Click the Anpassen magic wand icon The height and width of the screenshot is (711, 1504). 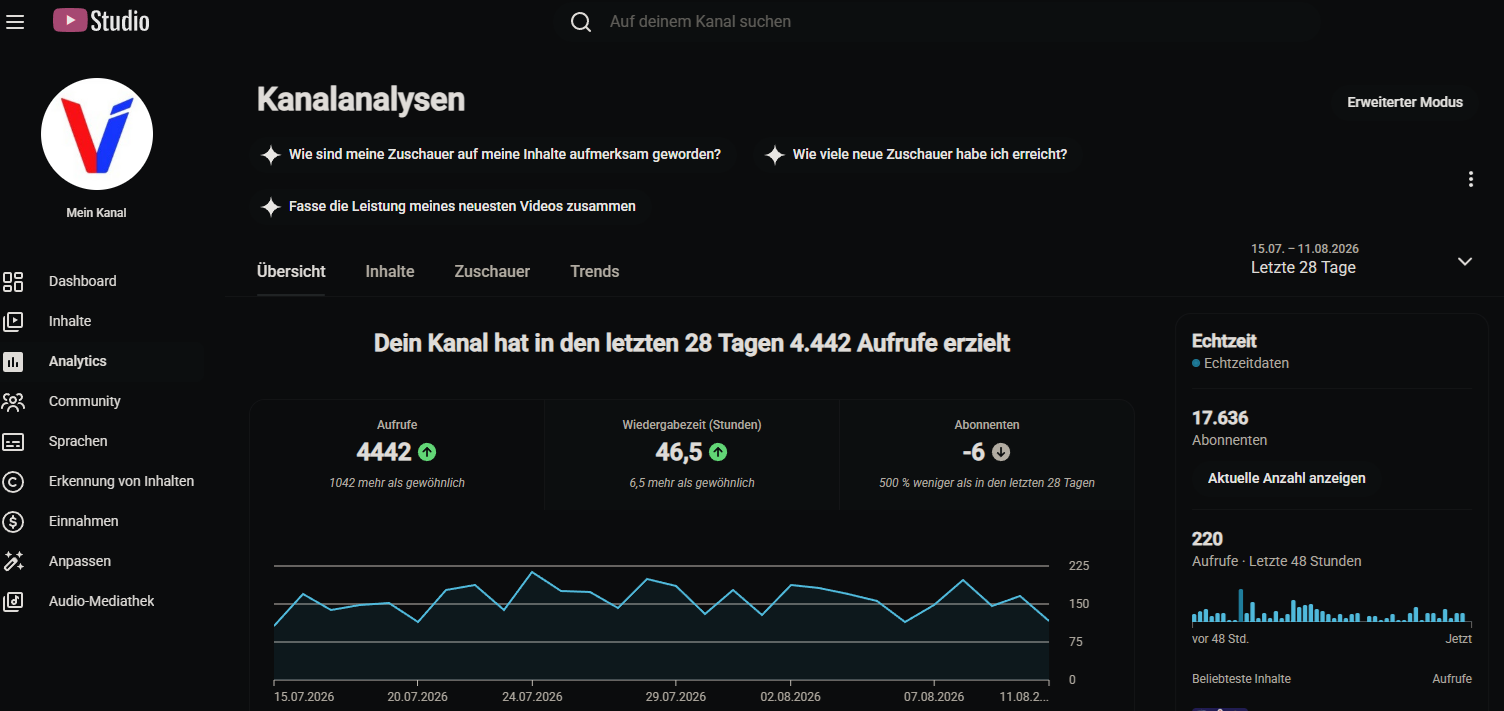(x=13, y=561)
